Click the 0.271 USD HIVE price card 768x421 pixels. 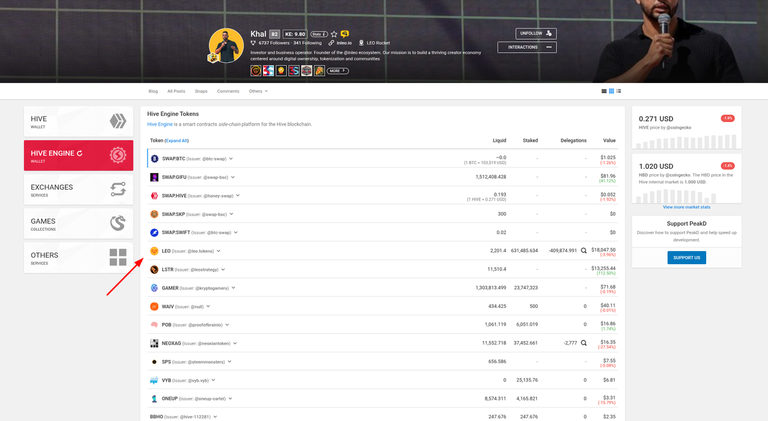[x=687, y=128]
